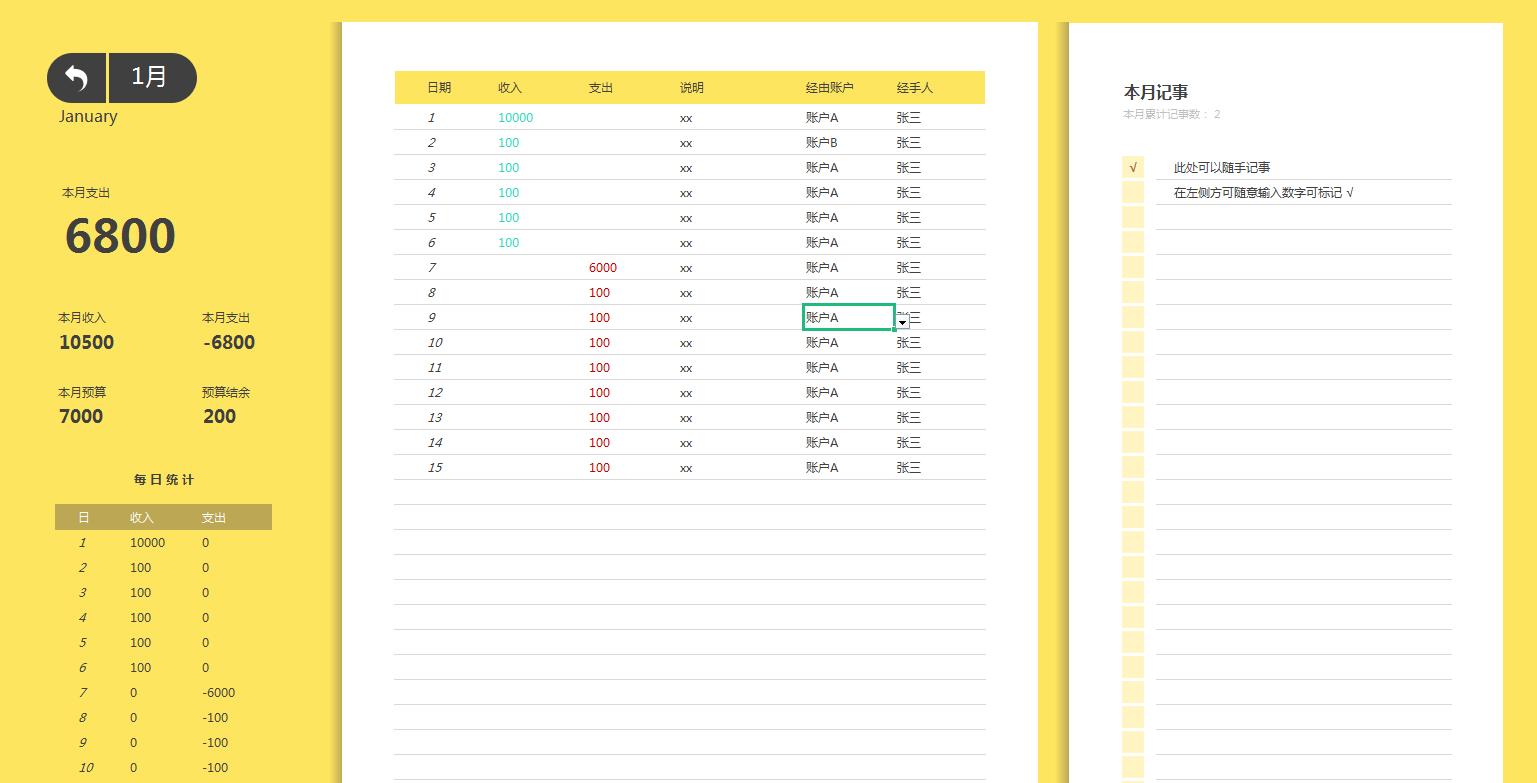Select the 经由账户 column header
The width and height of the screenshot is (1537, 783).
pyautogui.click(x=830, y=88)
